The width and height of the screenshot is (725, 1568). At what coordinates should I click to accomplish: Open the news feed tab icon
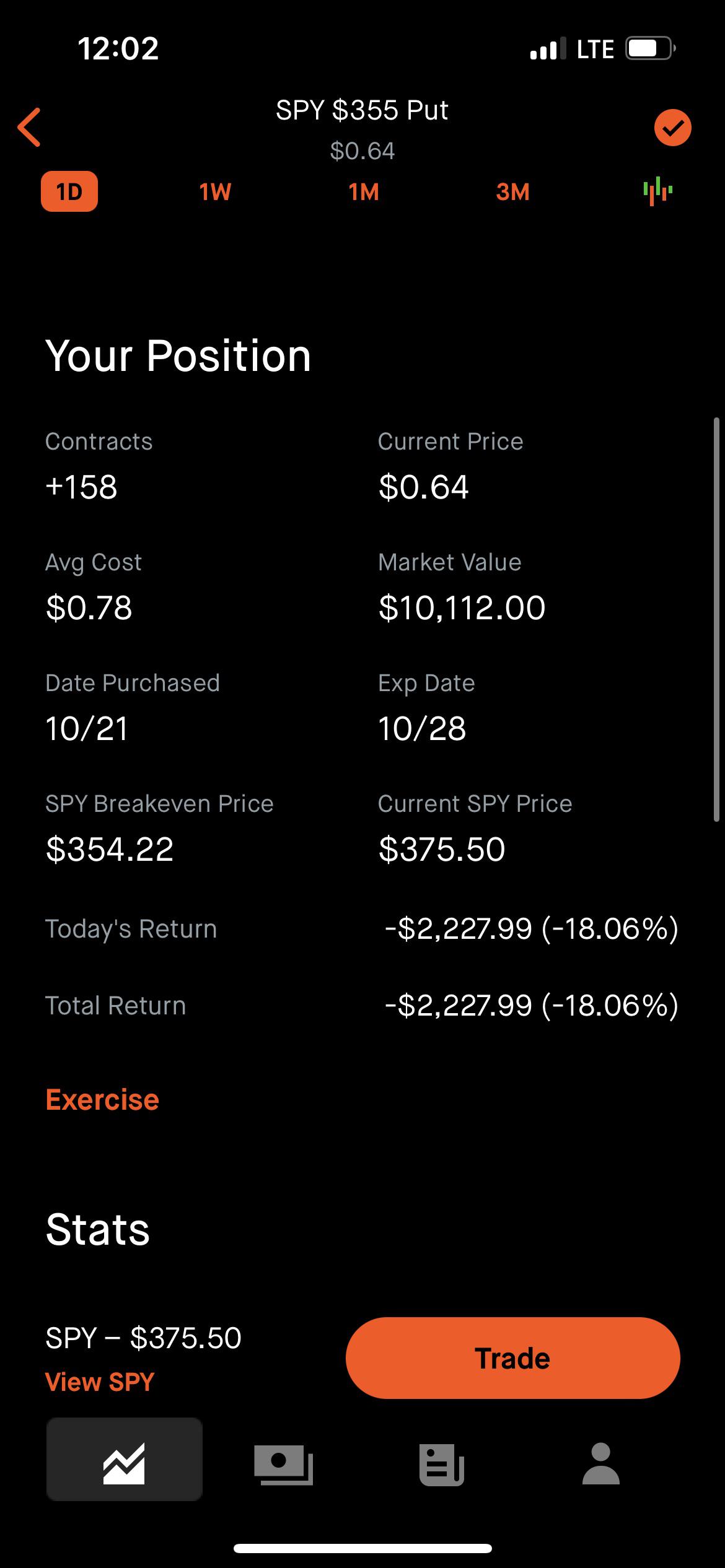click(442, 1464)
